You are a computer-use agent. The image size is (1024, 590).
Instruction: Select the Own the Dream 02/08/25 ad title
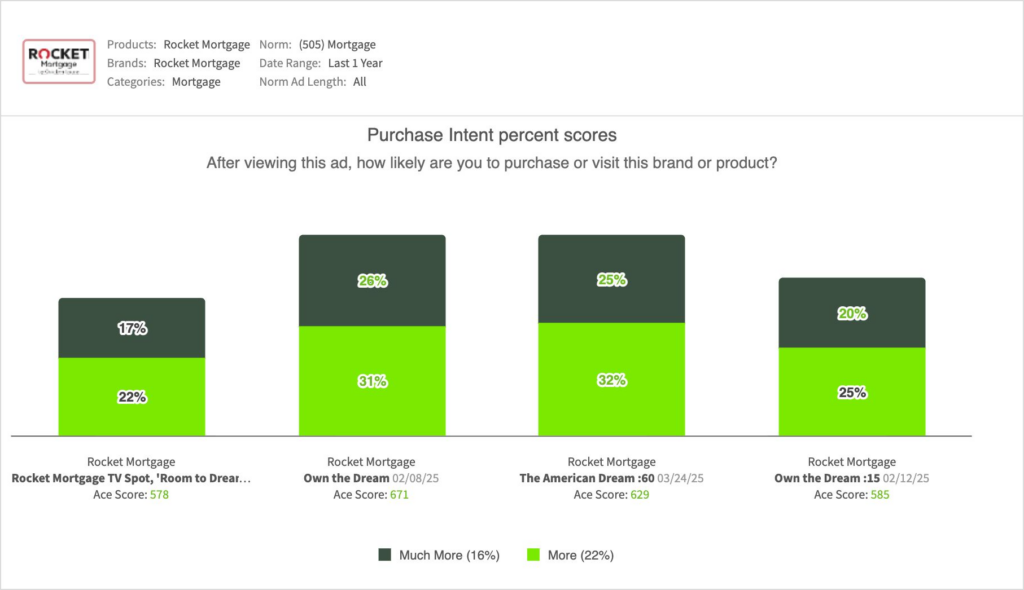click(x=346, y=478)
